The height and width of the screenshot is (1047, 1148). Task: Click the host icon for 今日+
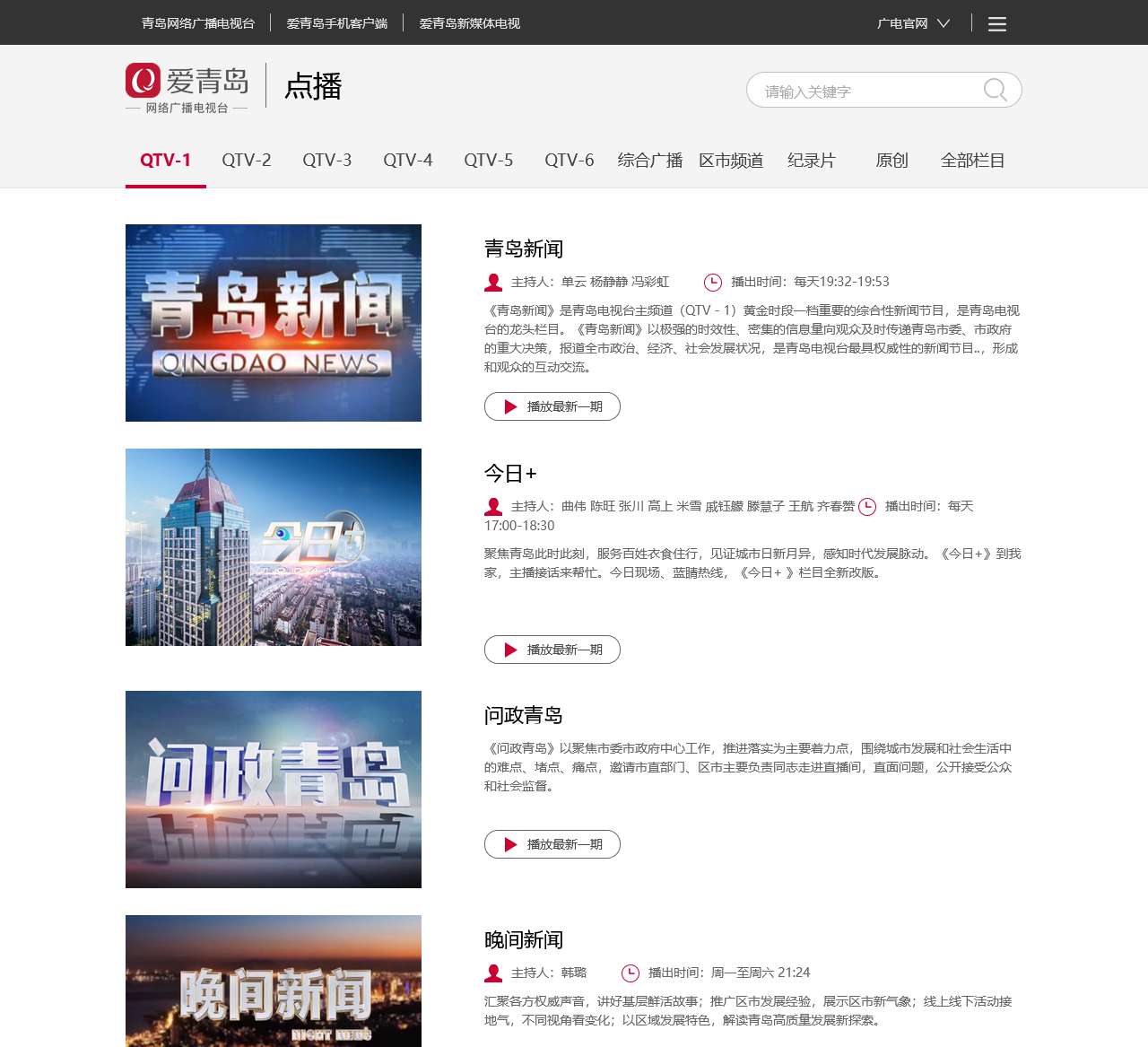493,507
